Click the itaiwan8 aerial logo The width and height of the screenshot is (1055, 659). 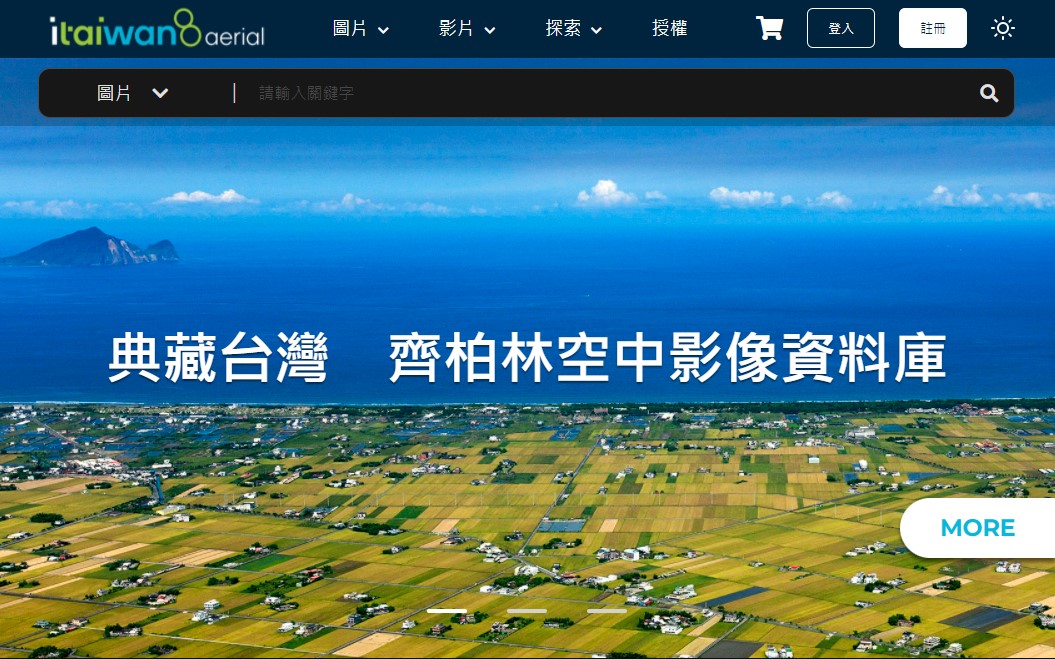coord(157,29)
